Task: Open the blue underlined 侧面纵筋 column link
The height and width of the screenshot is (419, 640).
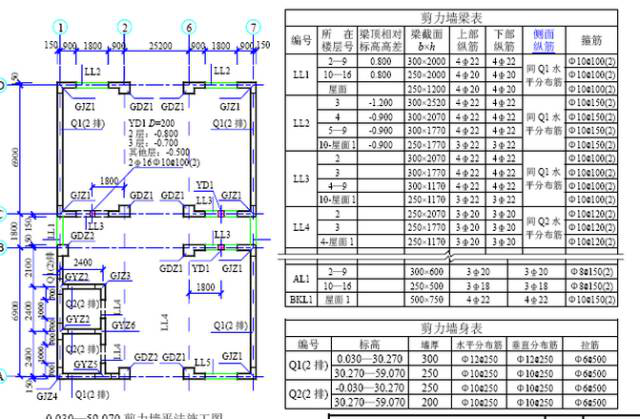Action: [544, 40]
